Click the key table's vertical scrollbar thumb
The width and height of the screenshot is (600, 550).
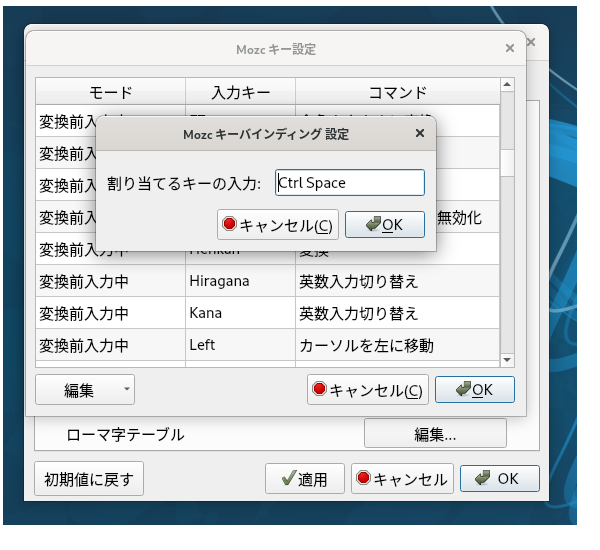(507, 163)
